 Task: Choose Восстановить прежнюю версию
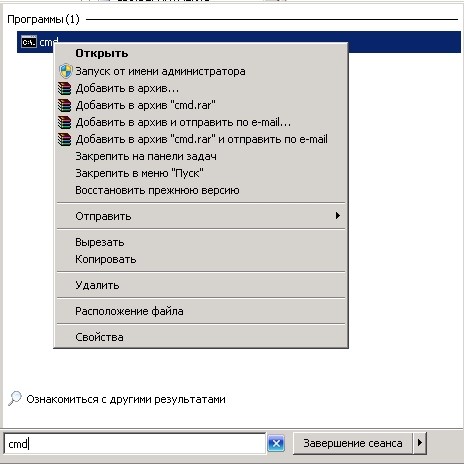[x=201, y=190]
